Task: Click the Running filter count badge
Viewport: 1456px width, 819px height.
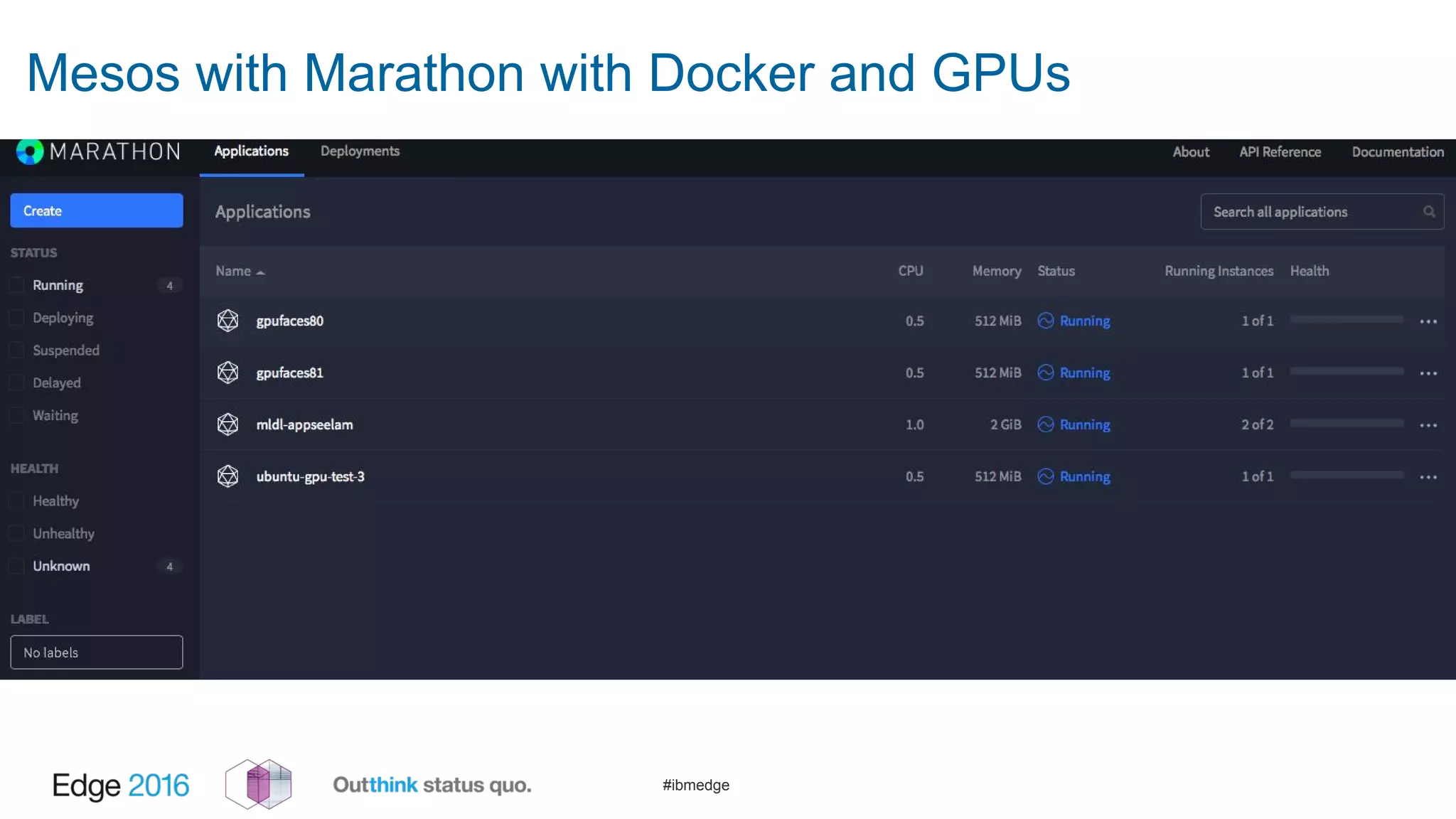Action: click(x=169, y=285)
